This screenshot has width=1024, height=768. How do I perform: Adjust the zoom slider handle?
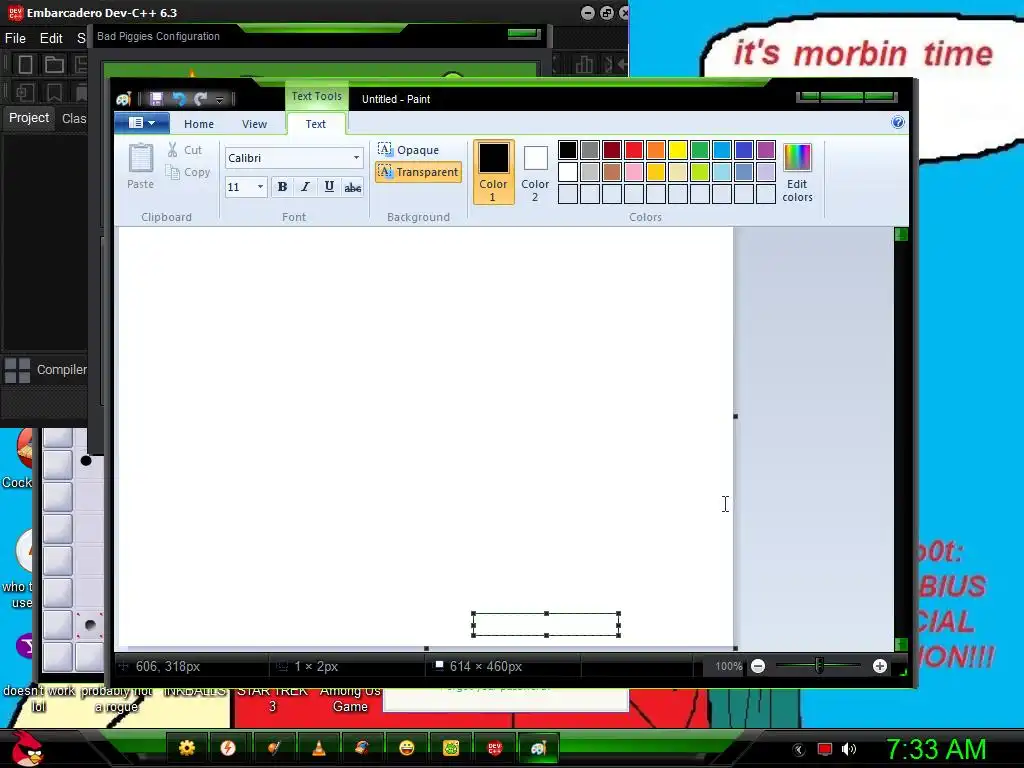coord(819,665)
